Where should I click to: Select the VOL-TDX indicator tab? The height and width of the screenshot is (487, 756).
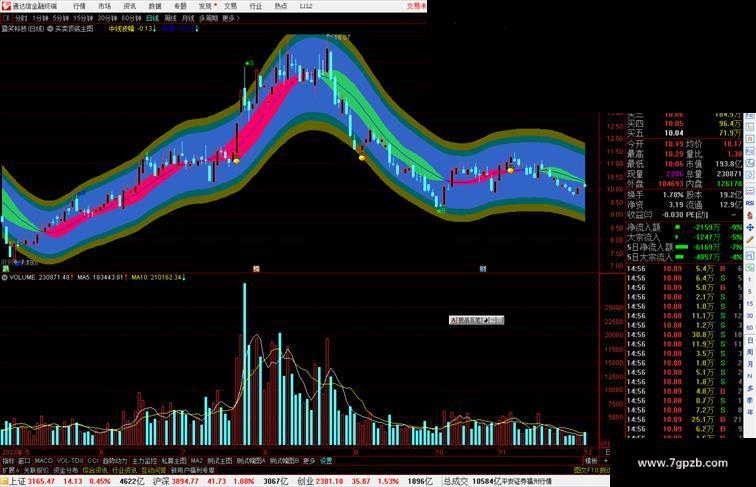(x=70, y=461)
